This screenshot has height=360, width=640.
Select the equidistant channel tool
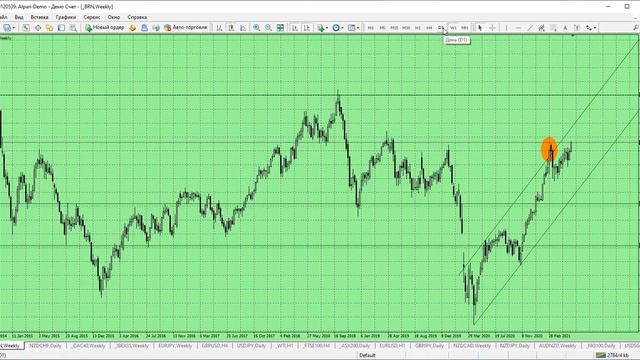[542, 28]
